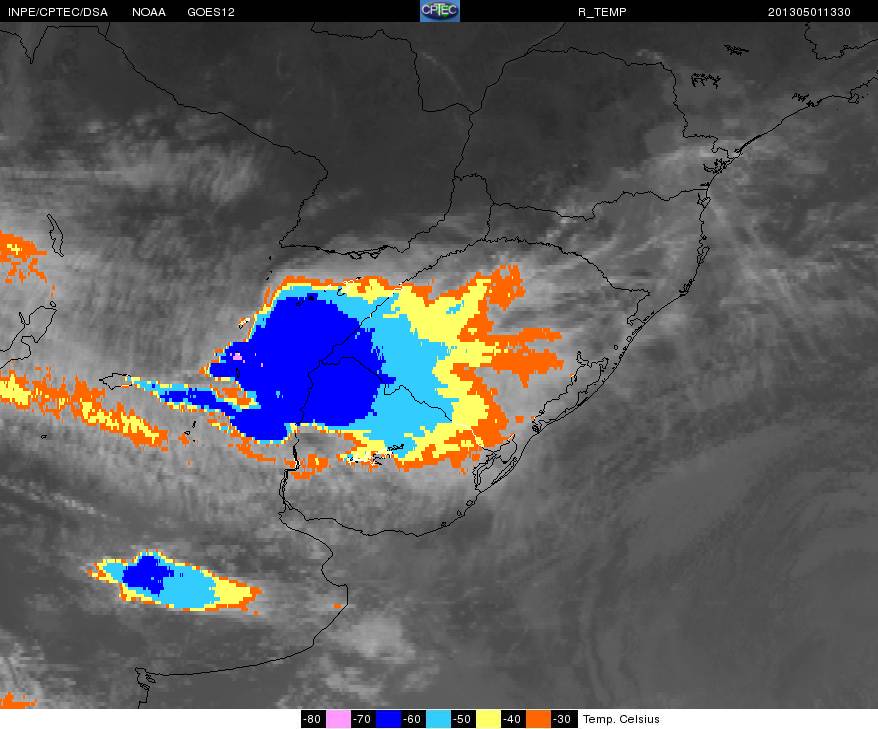
Task: Click the GOES12 satellite label
Action: (211, 12)
